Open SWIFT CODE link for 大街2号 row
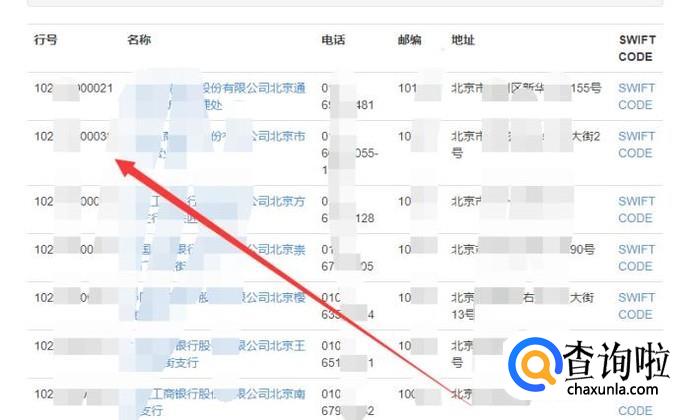Viewport: 682px width, 420px height. click(636, 144)
